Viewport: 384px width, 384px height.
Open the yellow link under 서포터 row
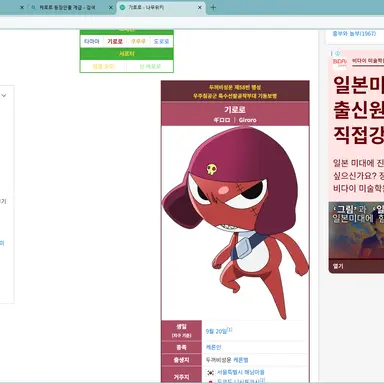(103, 66)
